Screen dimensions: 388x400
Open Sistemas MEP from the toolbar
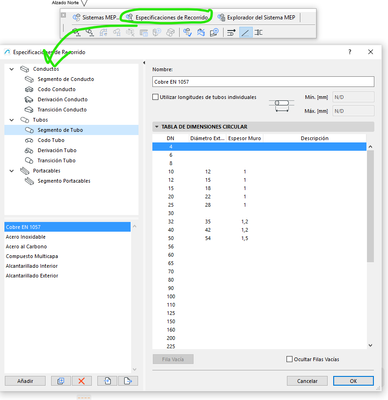(x=95, y=17)
